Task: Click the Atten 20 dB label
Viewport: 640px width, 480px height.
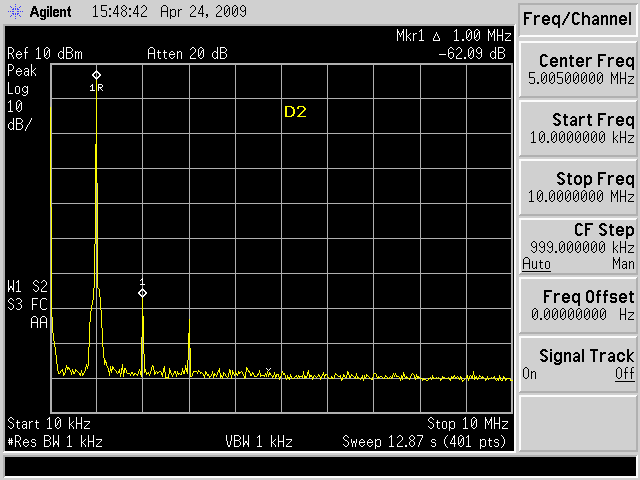Action: (x=187, y=54)
